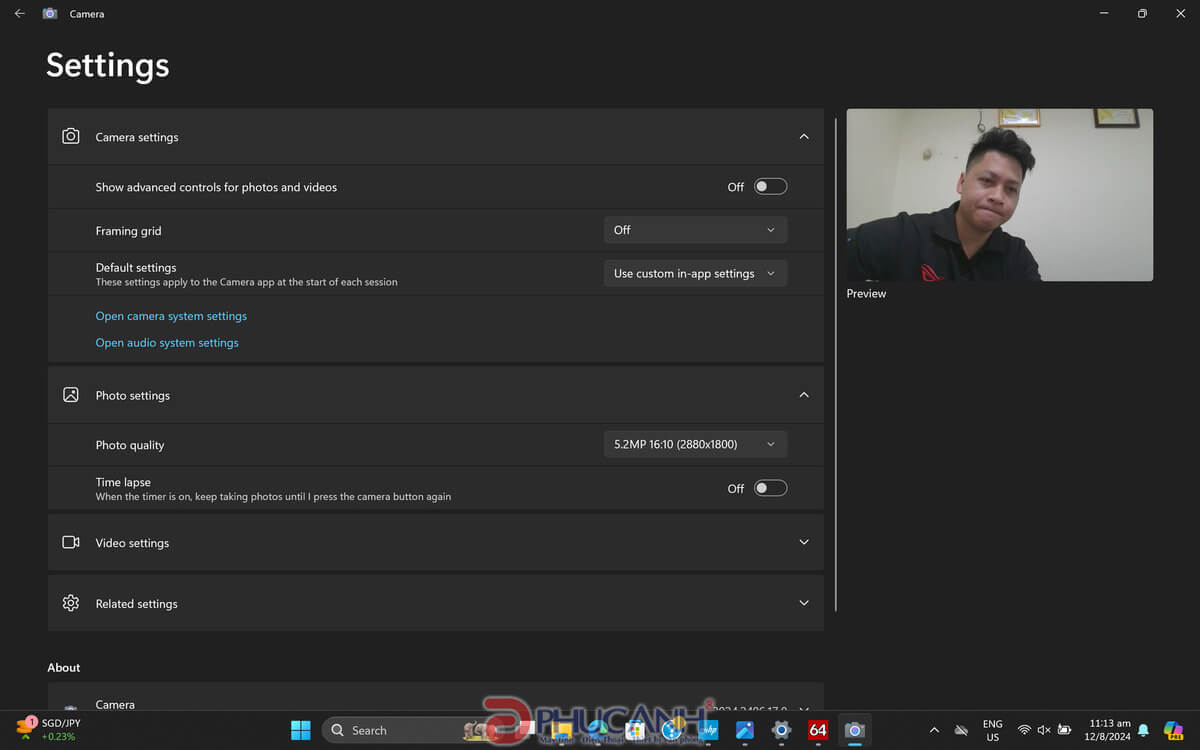Click the crossed-out cloud tray icon
Viewport: 1200px width, 750px height.
961,730
